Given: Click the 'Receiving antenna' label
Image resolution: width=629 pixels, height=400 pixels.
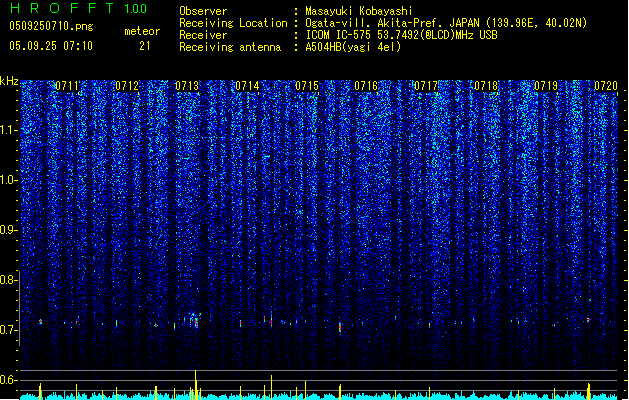Looking at the screenshot, I should [x=230, y=47].
